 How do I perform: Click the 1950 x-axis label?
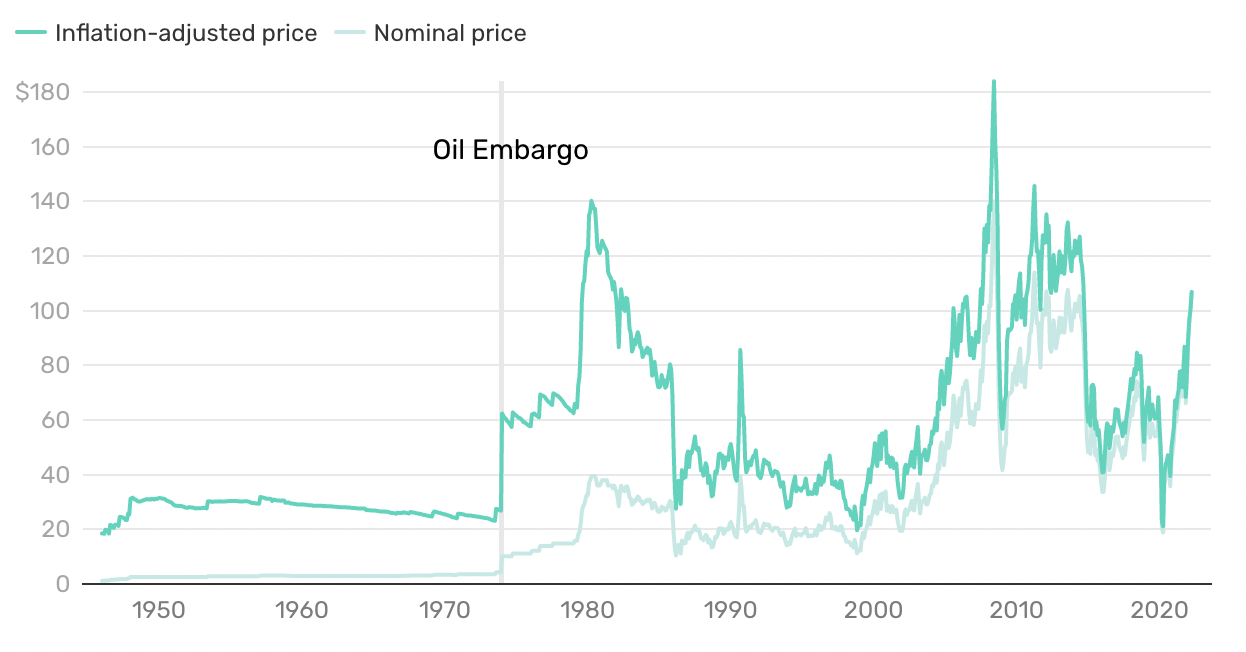tap(159, 609)
